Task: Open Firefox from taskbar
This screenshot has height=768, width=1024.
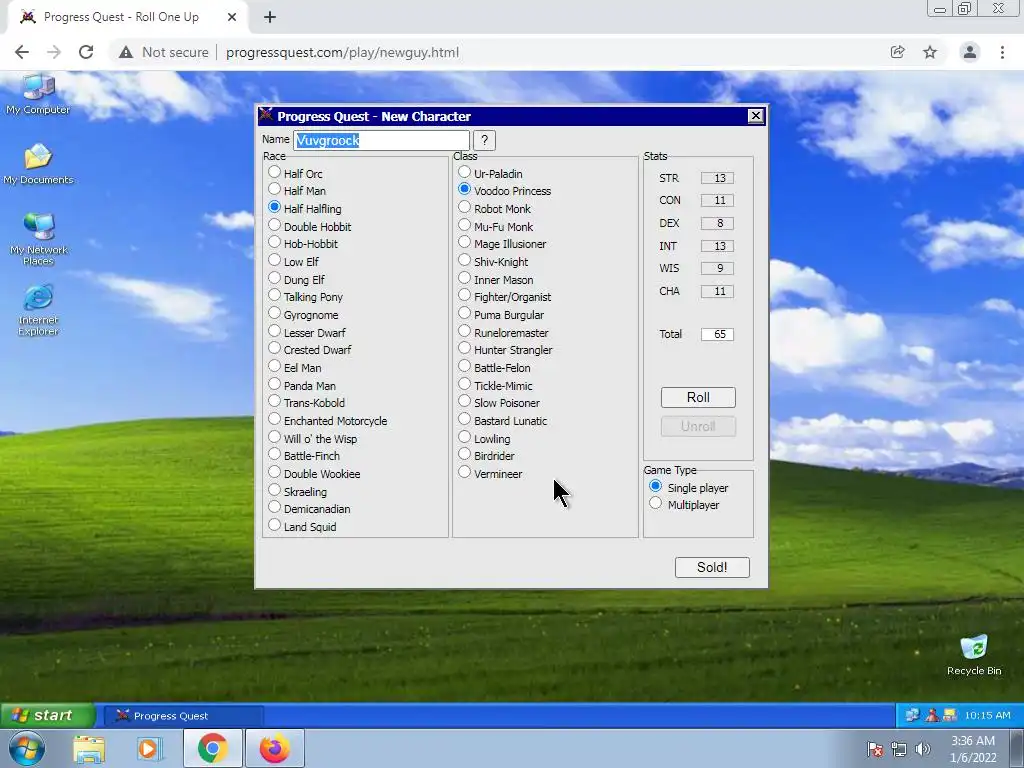Action: click(x=274, y=748)
